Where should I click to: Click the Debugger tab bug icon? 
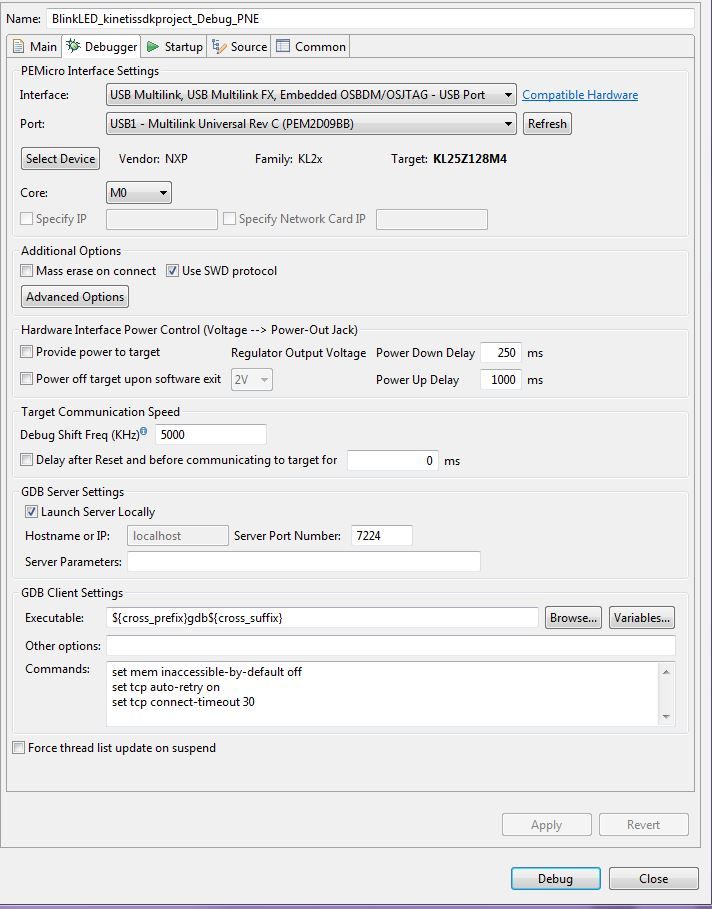click(74, 46)
